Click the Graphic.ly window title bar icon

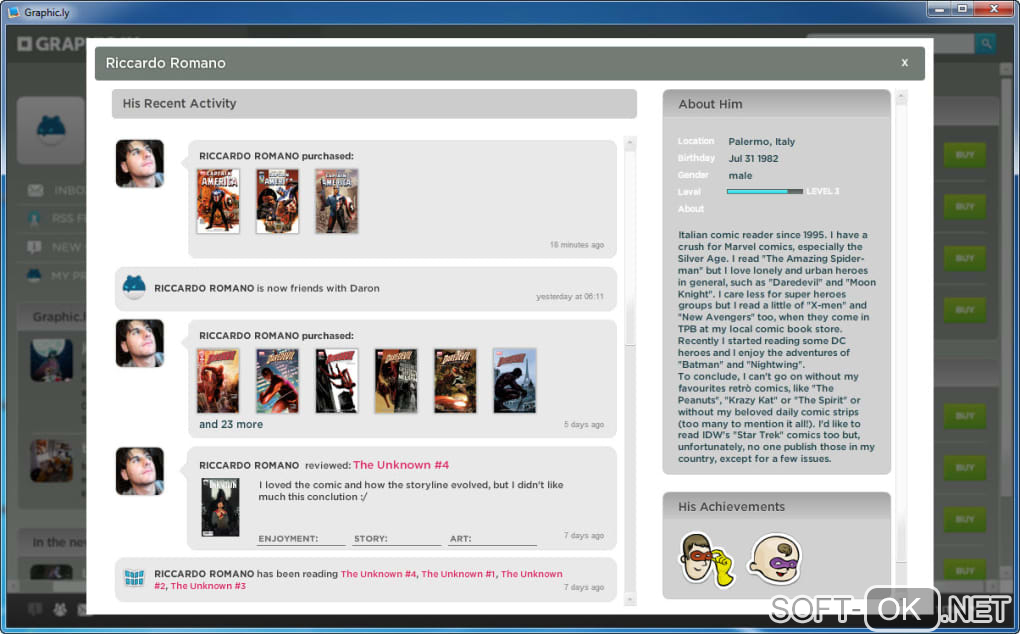coord(13,12)
